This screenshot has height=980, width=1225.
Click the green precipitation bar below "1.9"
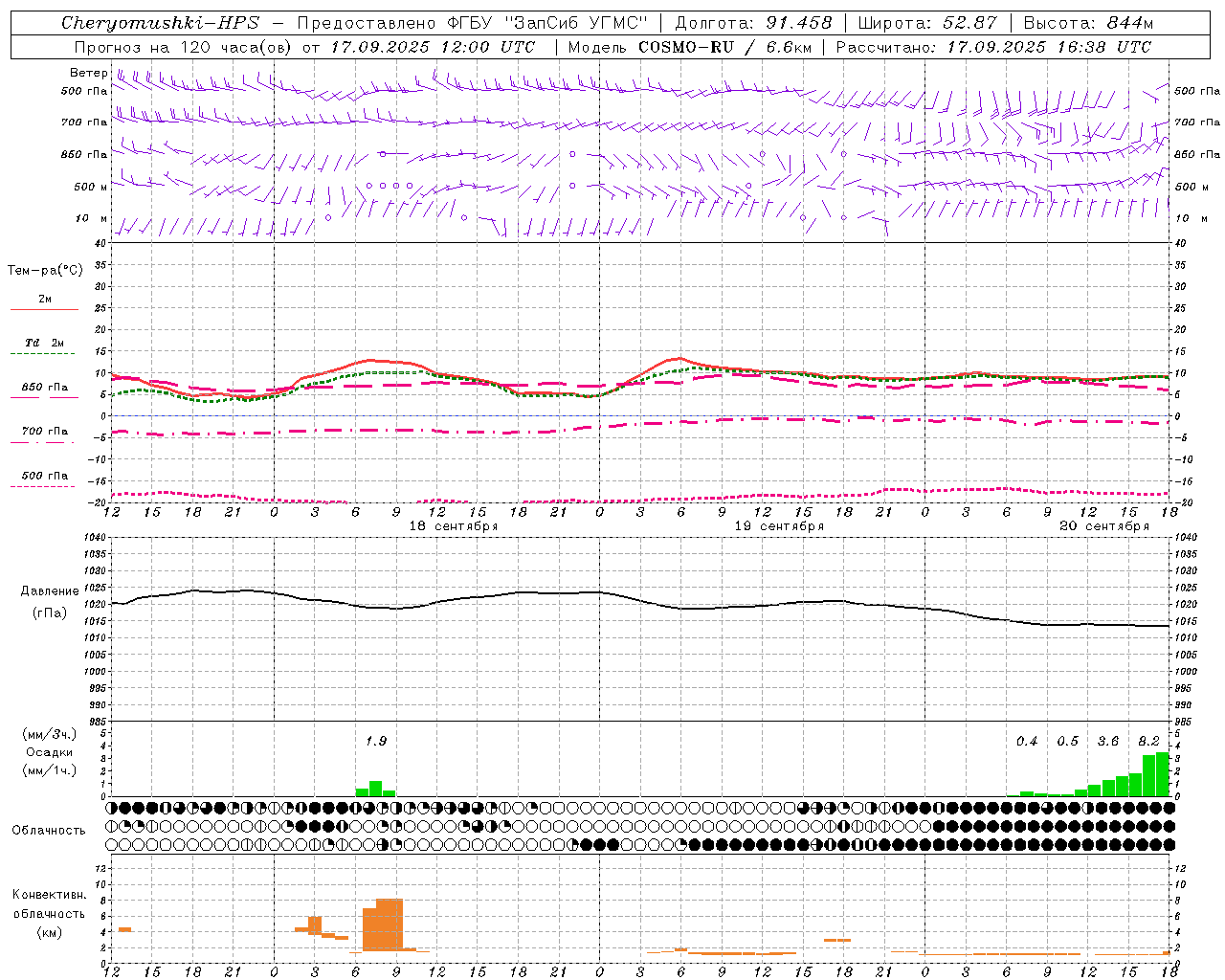tap(376, 789)
